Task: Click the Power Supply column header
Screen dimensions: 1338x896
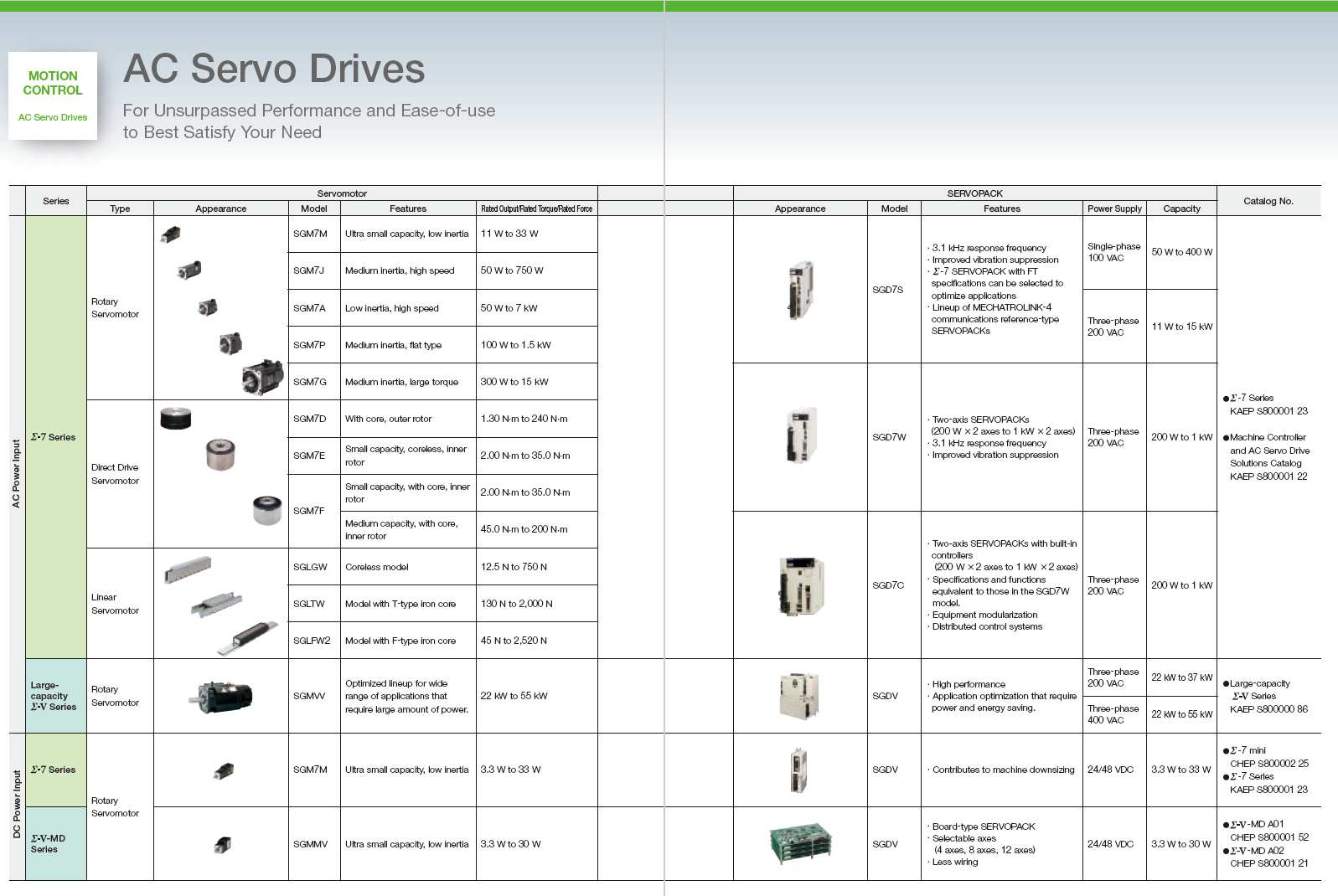Action: click(1114, 209)
